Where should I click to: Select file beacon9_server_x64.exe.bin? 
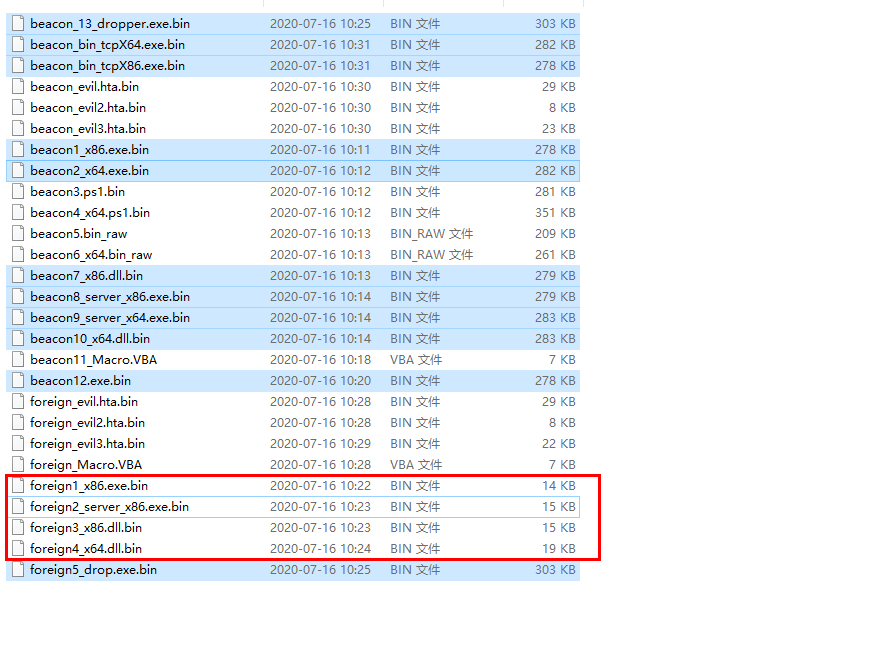click(x=110, y=317)
